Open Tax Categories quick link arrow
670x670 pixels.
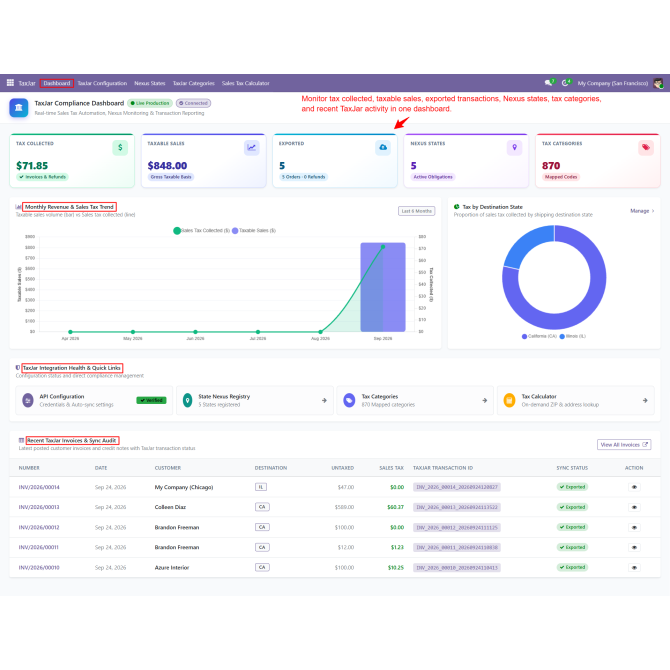[485, 400]
